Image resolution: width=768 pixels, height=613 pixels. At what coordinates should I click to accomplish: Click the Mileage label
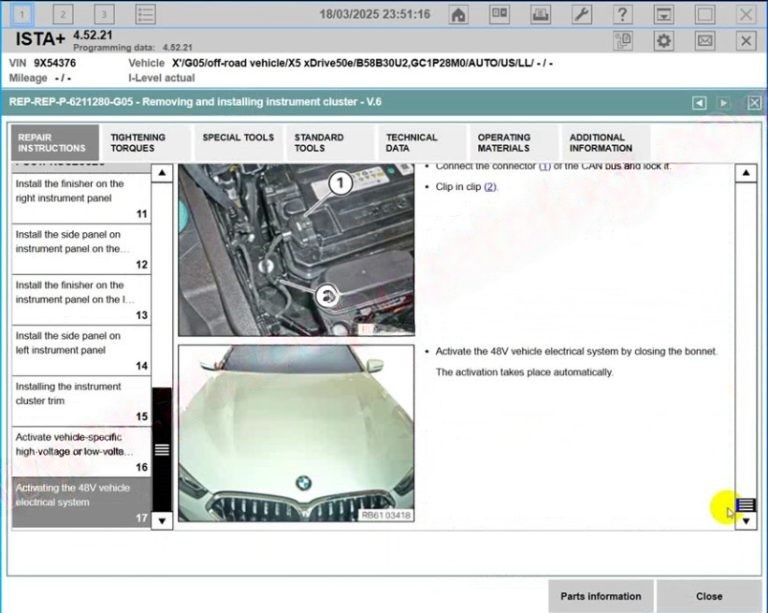tap(28, 78)
